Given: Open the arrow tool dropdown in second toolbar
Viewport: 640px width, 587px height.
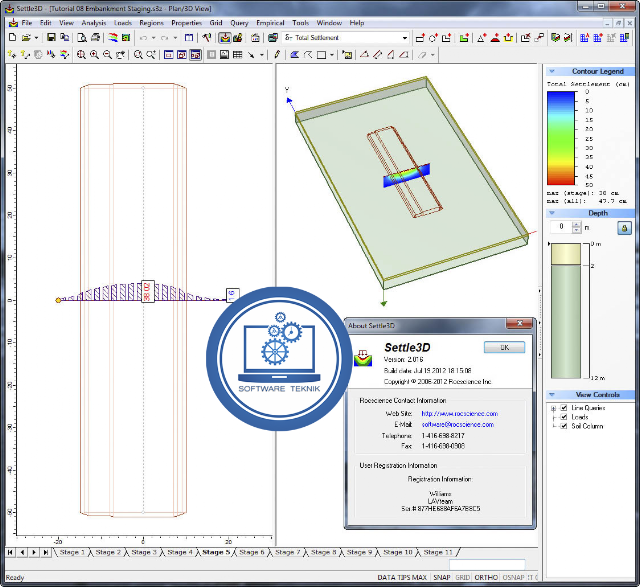Looking at the screenshot, I should pyautogui.click(x=262, y=54).
